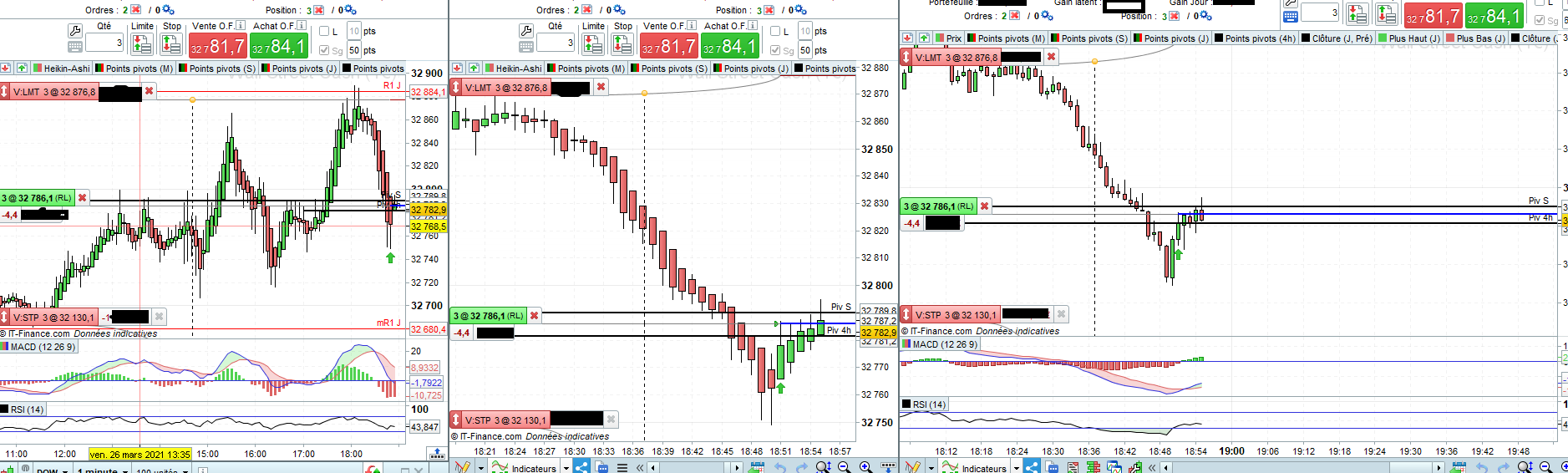
Task: Click stop order icon in right chart
Action: [1387, 14]
